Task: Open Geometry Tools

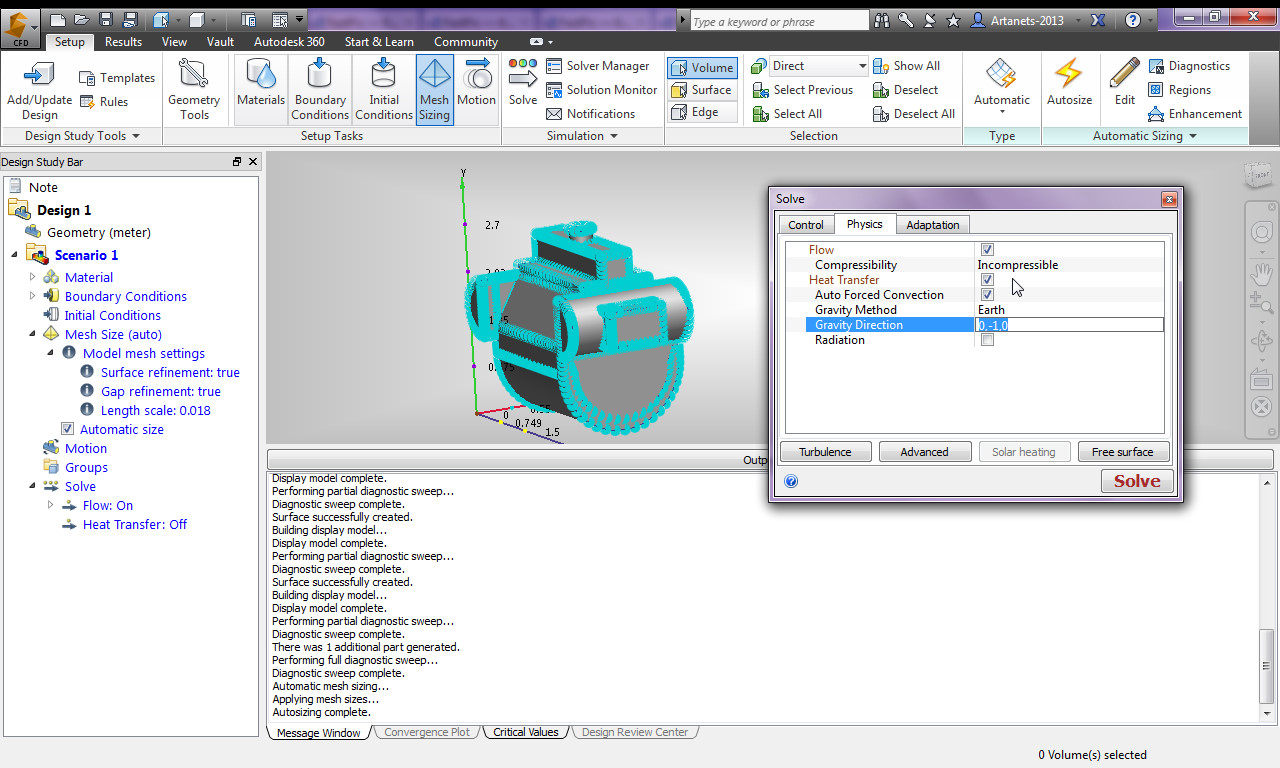Action: pos(194,89)
